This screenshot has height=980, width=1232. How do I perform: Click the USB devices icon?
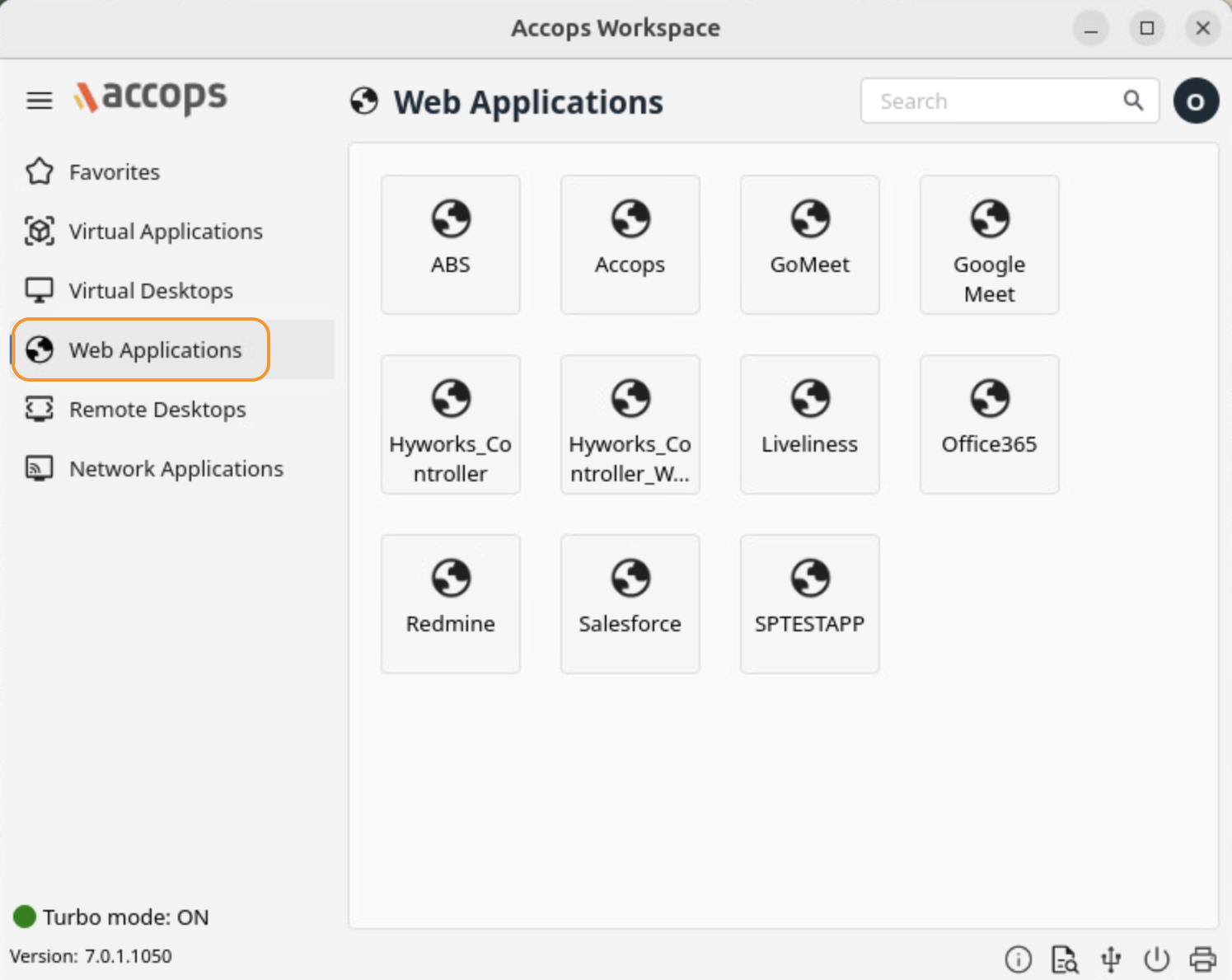(1111, 959)
